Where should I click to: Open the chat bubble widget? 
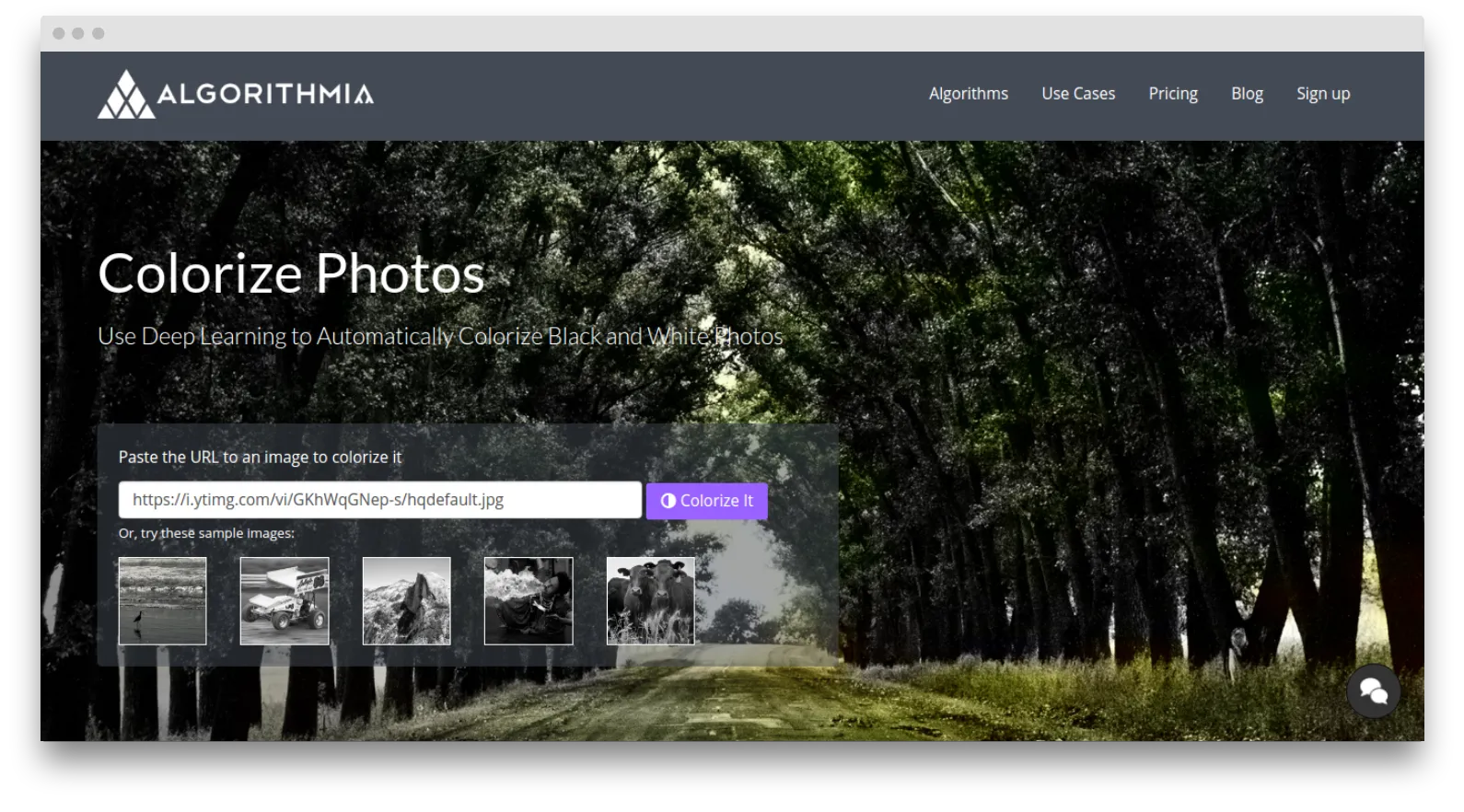[x=1373, y=691]
